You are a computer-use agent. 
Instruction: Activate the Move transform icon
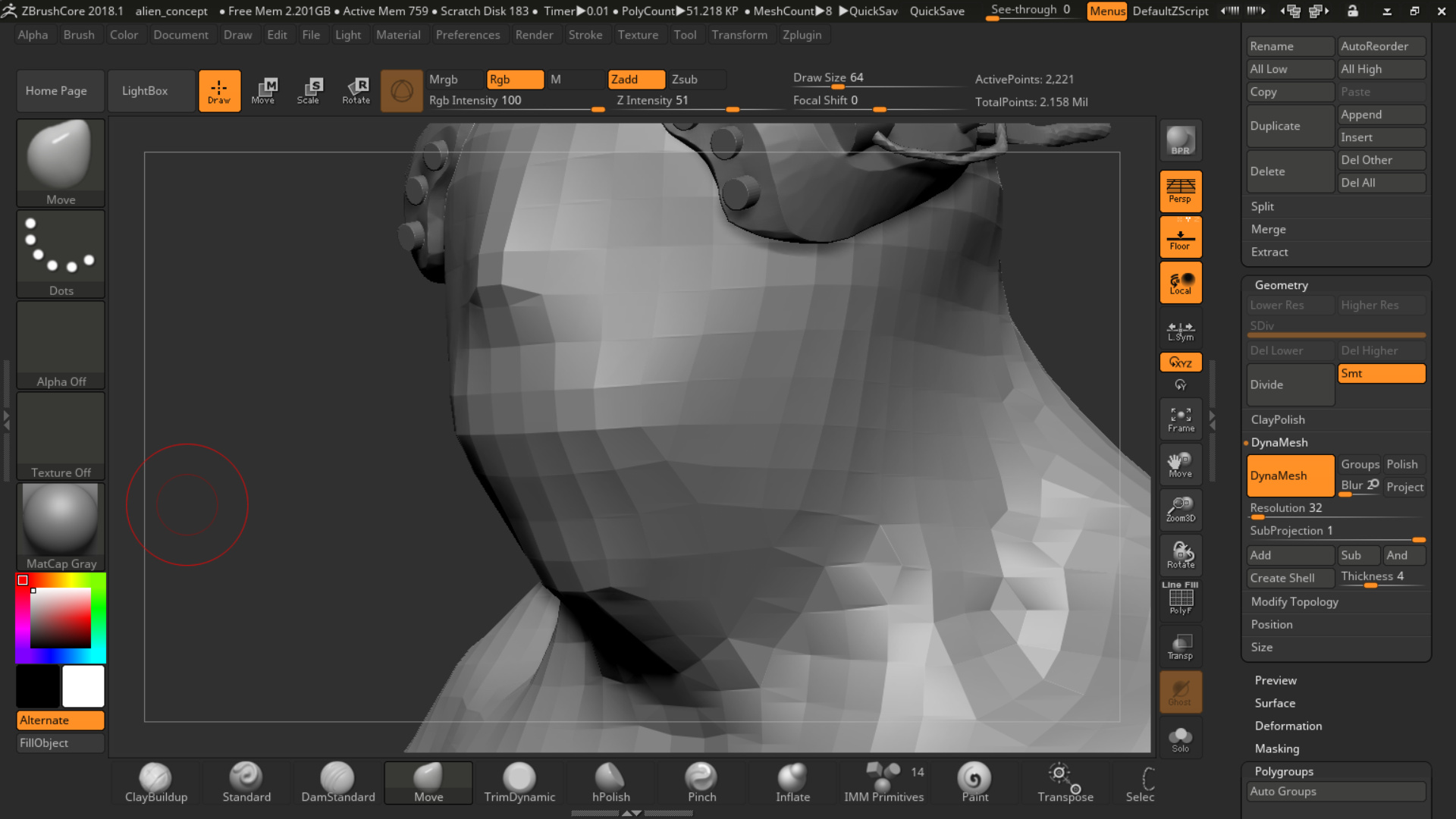[x=263, y=91]
